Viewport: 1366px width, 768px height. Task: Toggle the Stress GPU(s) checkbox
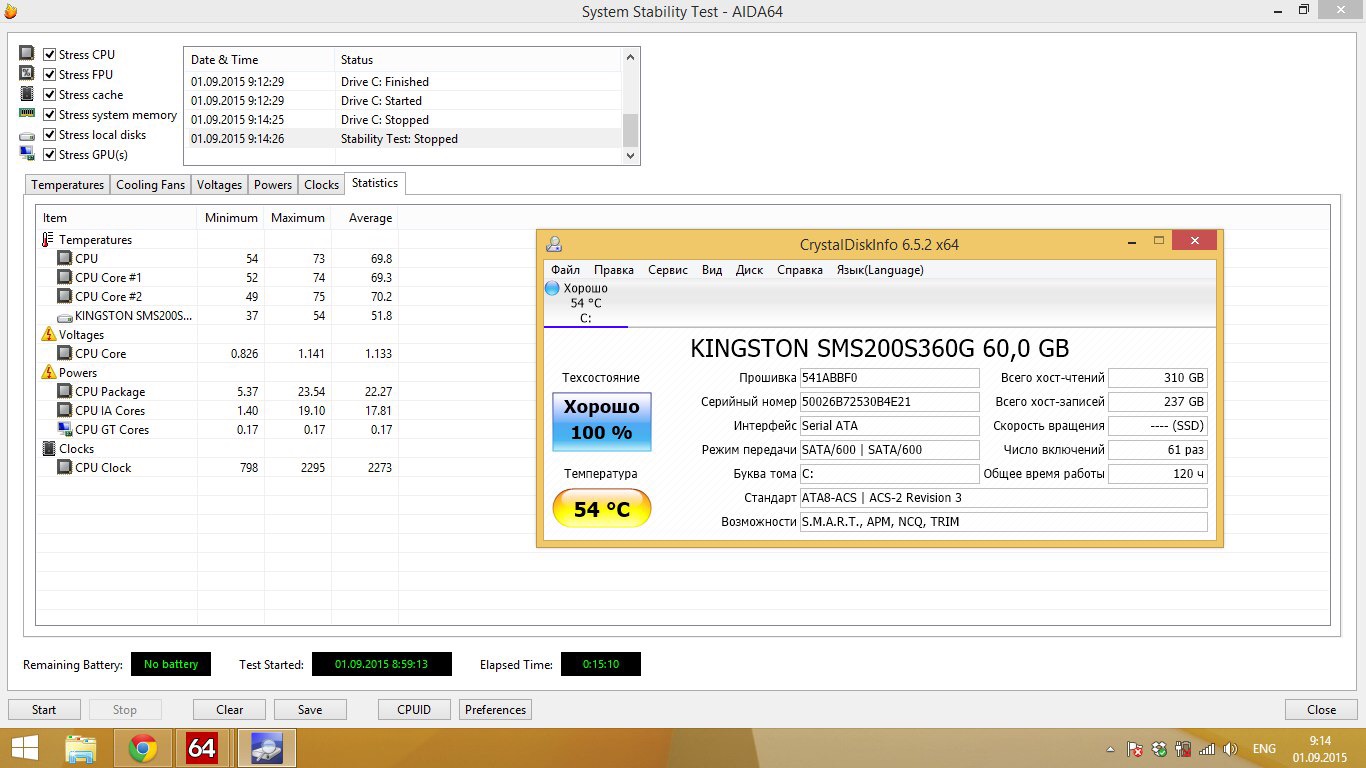coord(49,154)
